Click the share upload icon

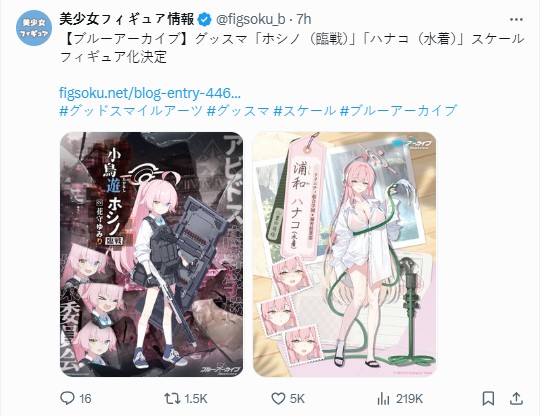point(516,398)
